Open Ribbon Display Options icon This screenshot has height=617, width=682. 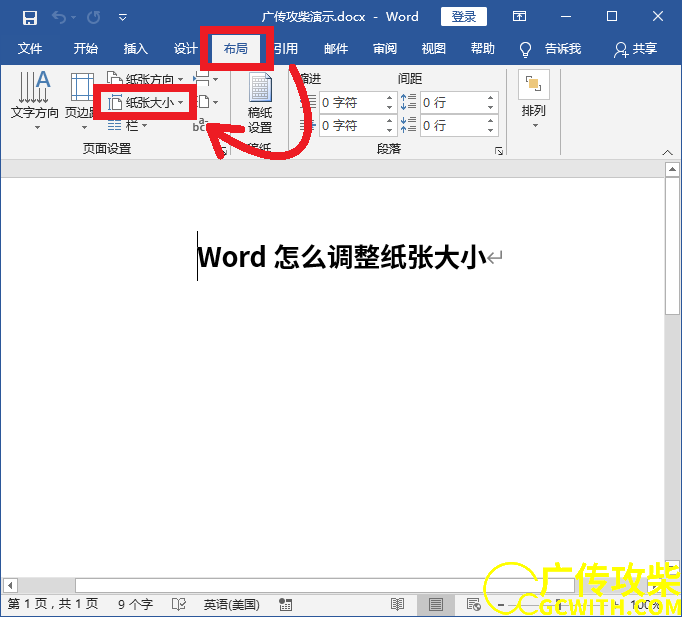click(x=519, y=17)
